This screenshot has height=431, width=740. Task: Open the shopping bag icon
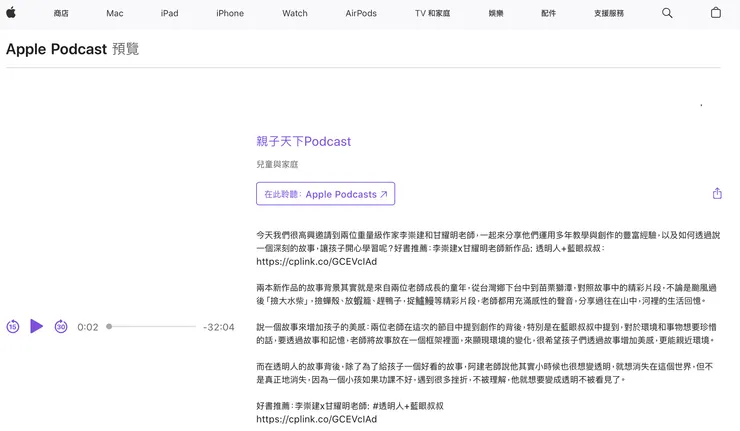(715, 13)
